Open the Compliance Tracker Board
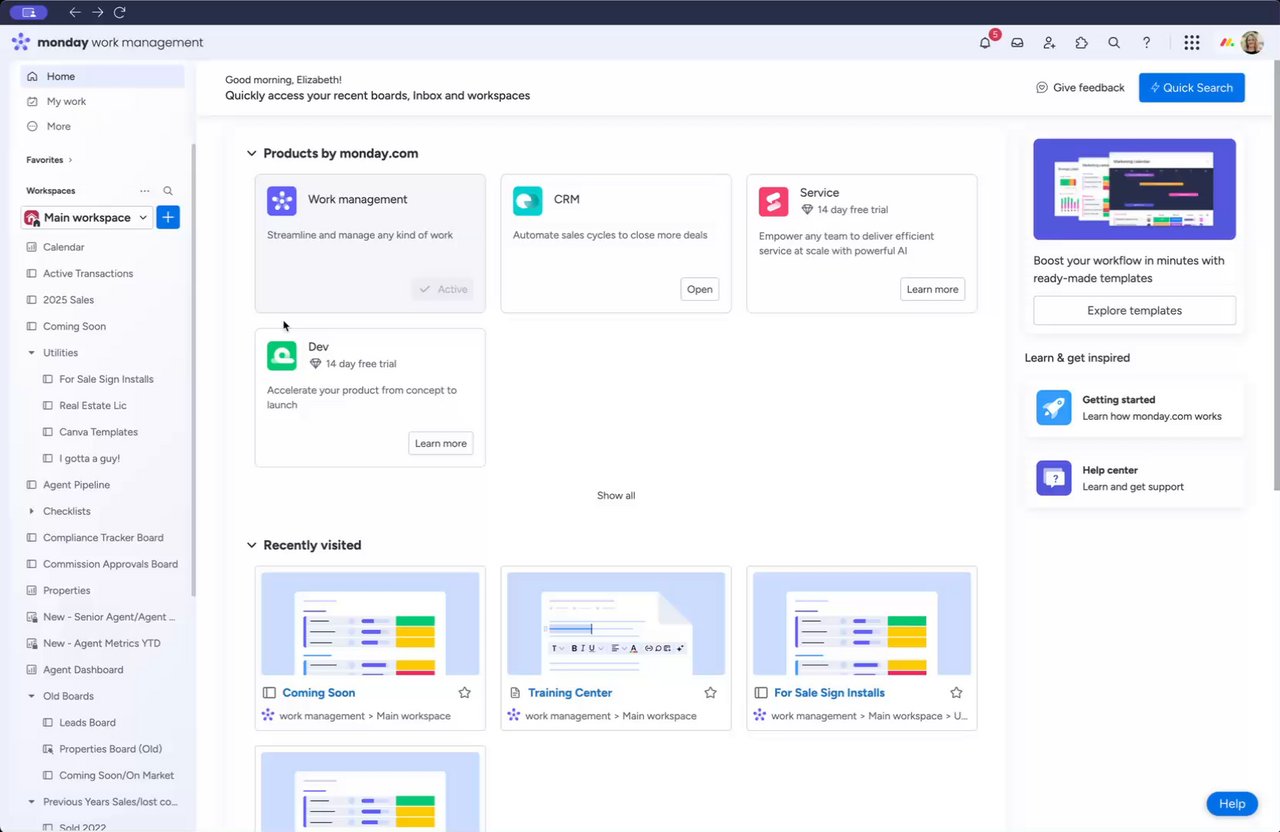The image size is (1280, 832). [103, 538]
